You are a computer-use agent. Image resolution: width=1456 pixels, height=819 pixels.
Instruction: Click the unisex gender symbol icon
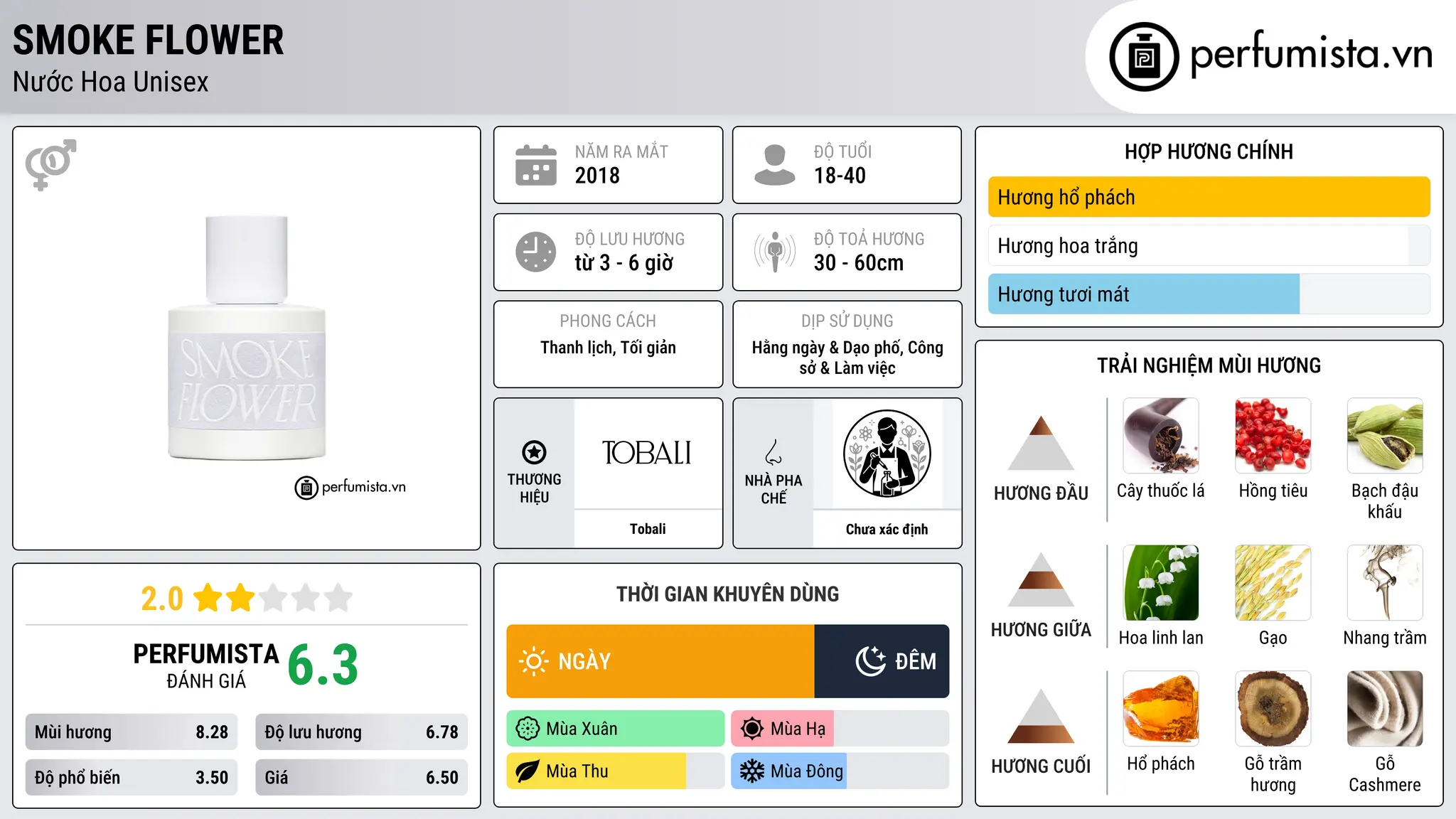(50, 164)
